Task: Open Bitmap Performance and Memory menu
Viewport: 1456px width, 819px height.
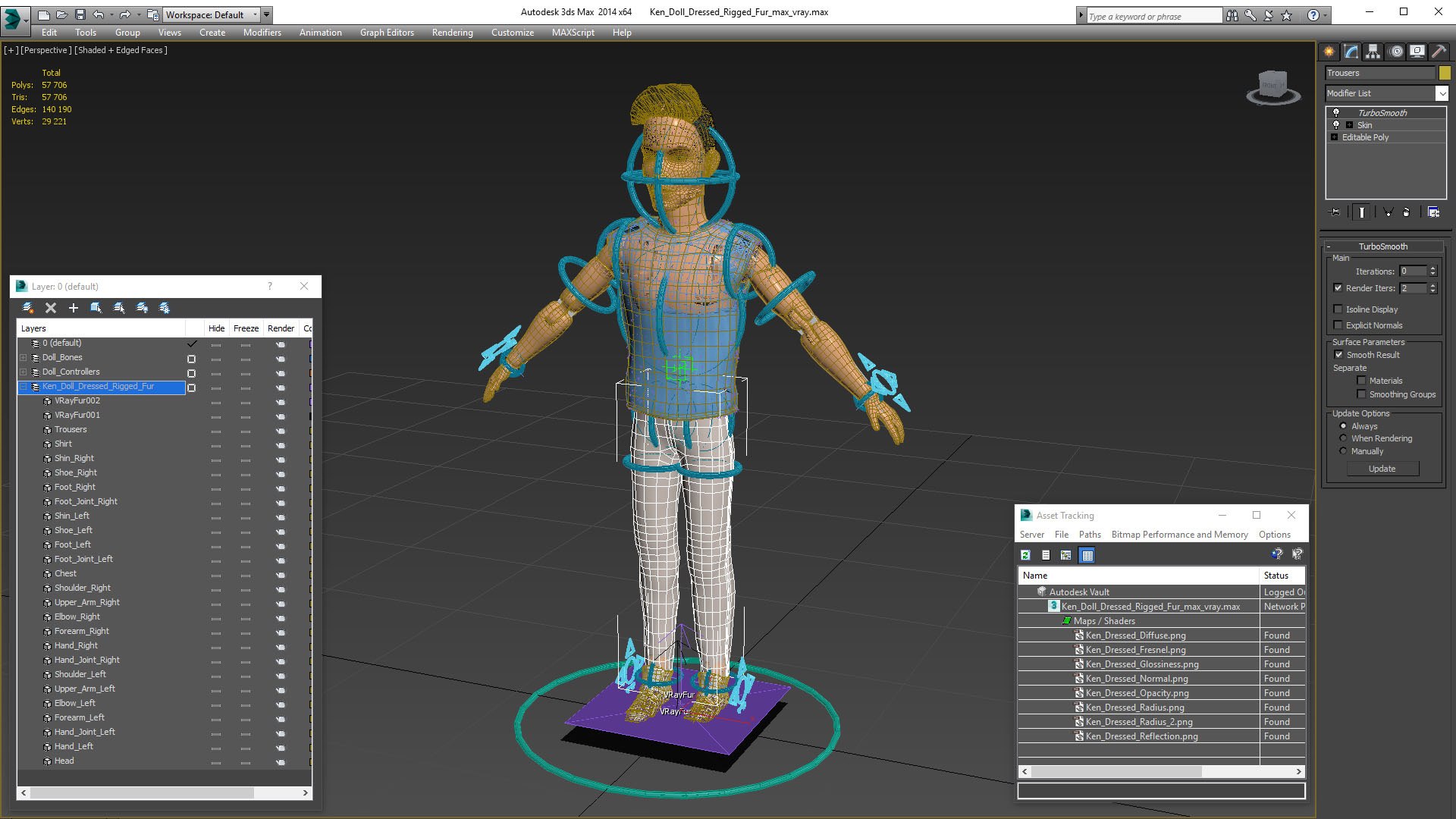Action: (1179, 535)
